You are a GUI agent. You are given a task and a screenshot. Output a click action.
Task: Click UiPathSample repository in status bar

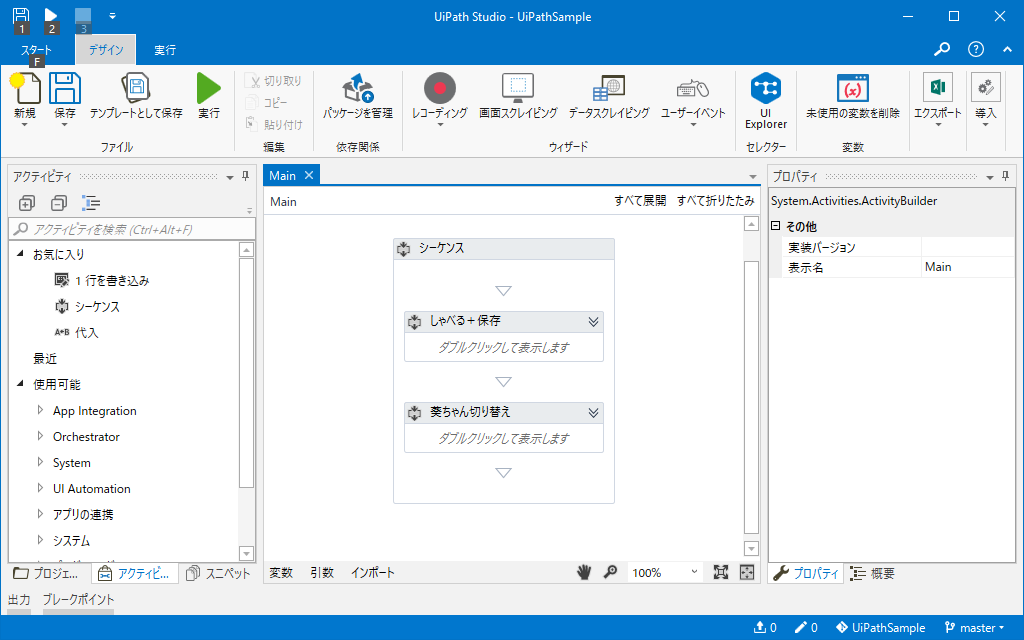coord(880,628)
